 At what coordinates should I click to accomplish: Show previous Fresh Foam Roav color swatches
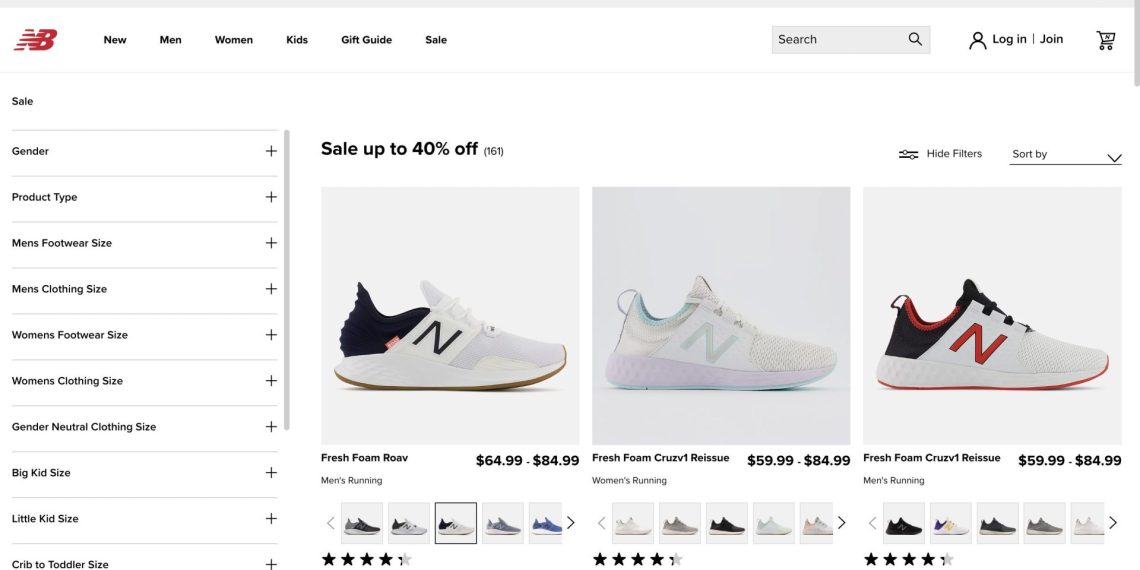click(331, 523)
